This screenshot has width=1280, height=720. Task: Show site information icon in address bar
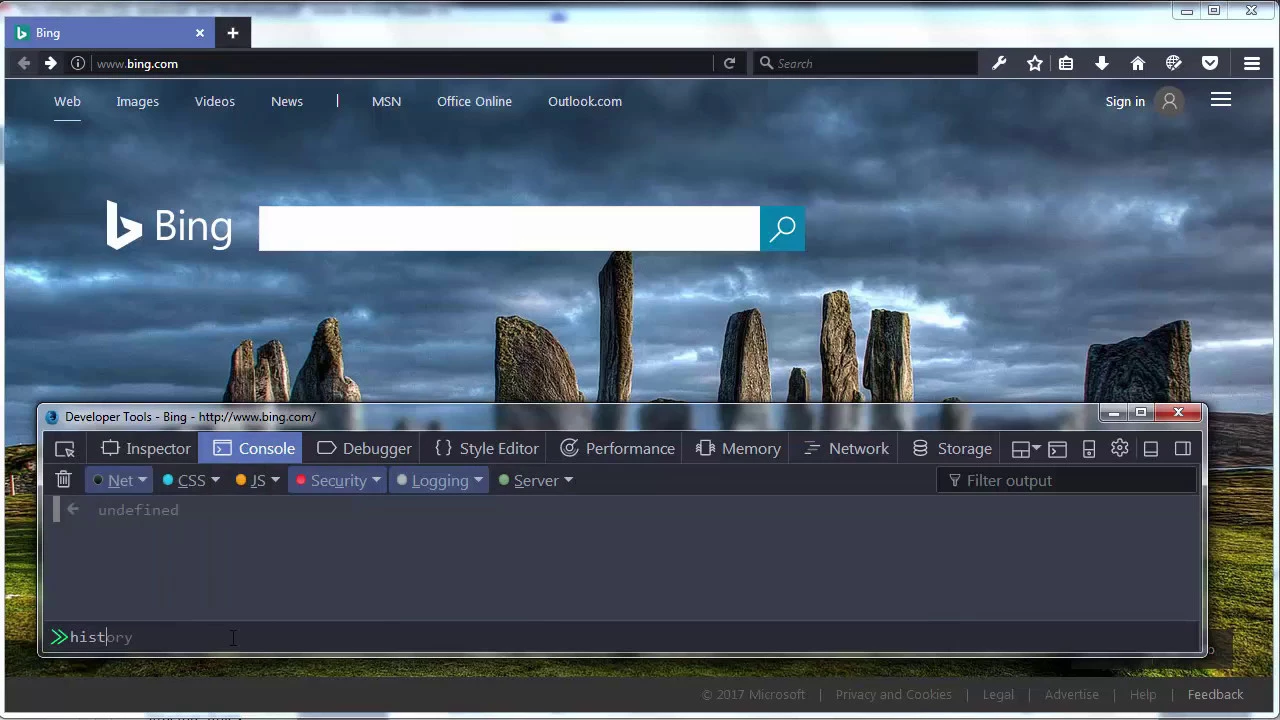[78, 63]
